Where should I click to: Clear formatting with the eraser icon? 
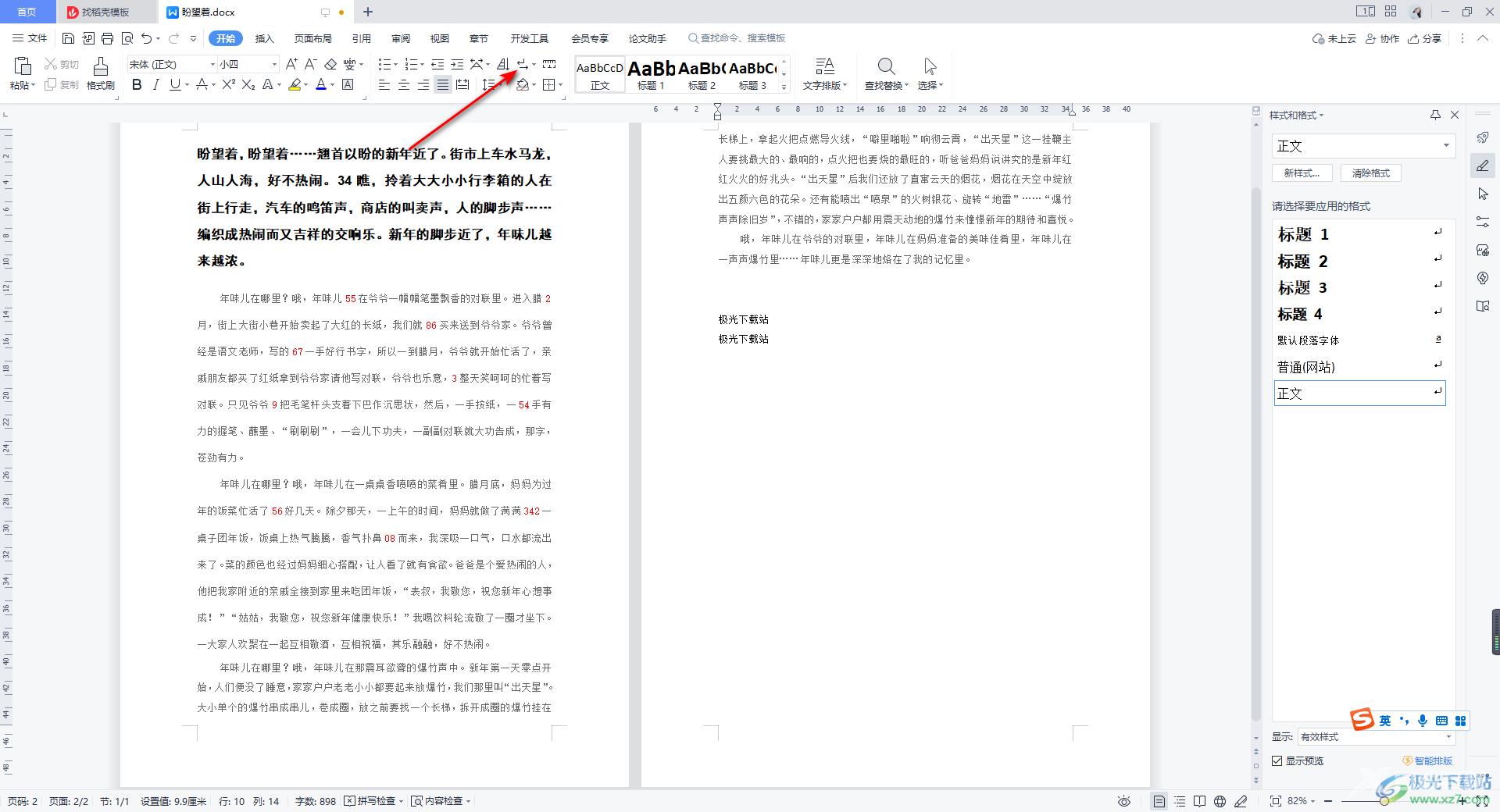330,64
